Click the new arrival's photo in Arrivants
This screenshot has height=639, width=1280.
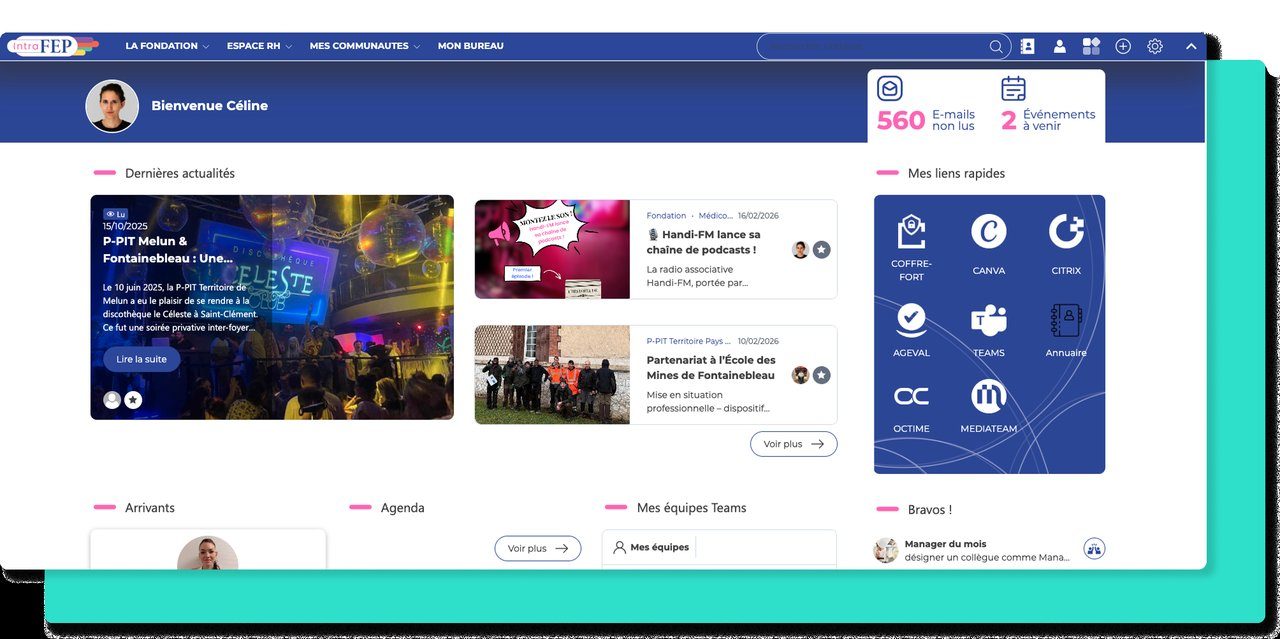208,553
